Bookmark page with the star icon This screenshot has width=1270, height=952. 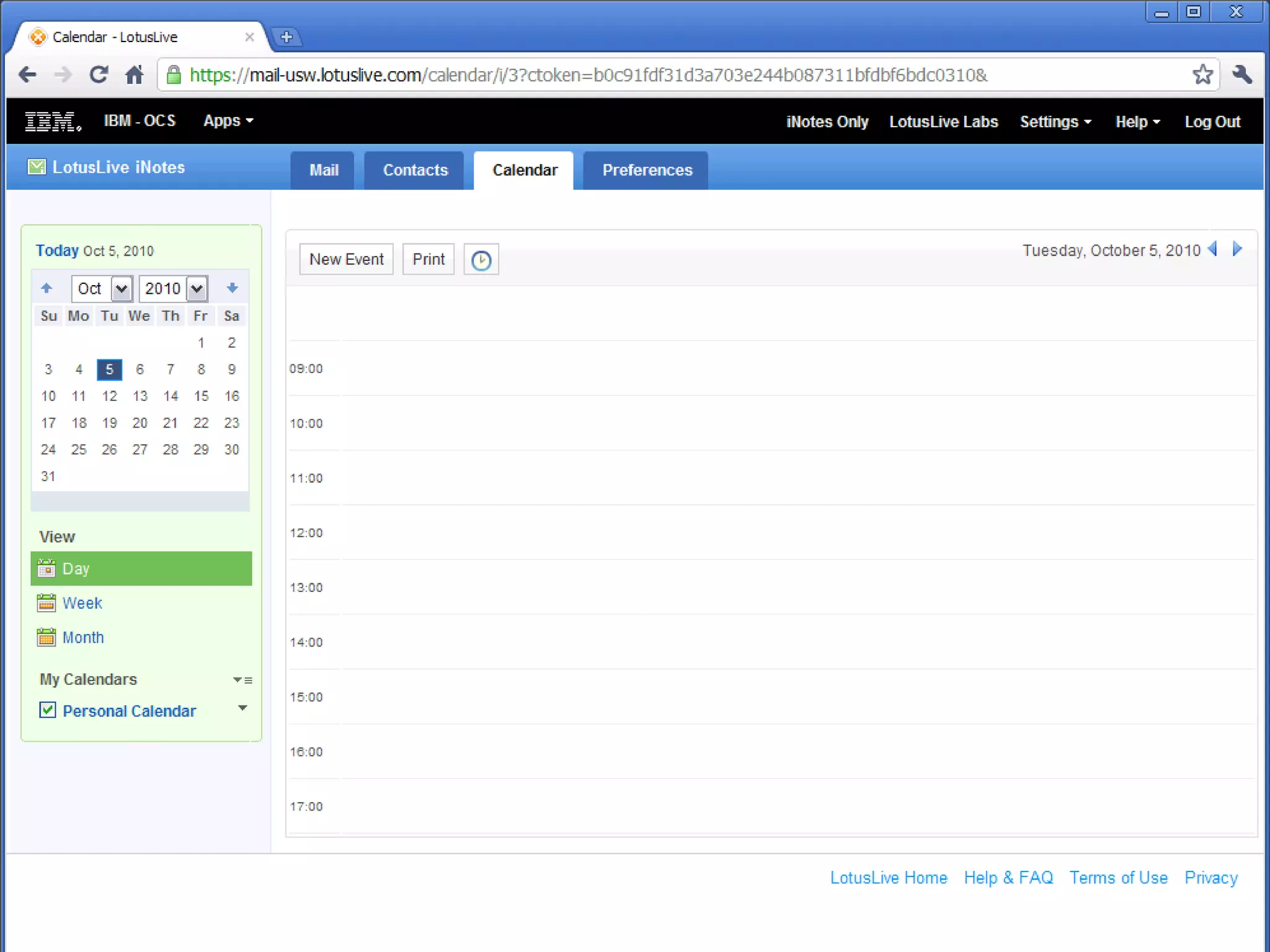1202,75
